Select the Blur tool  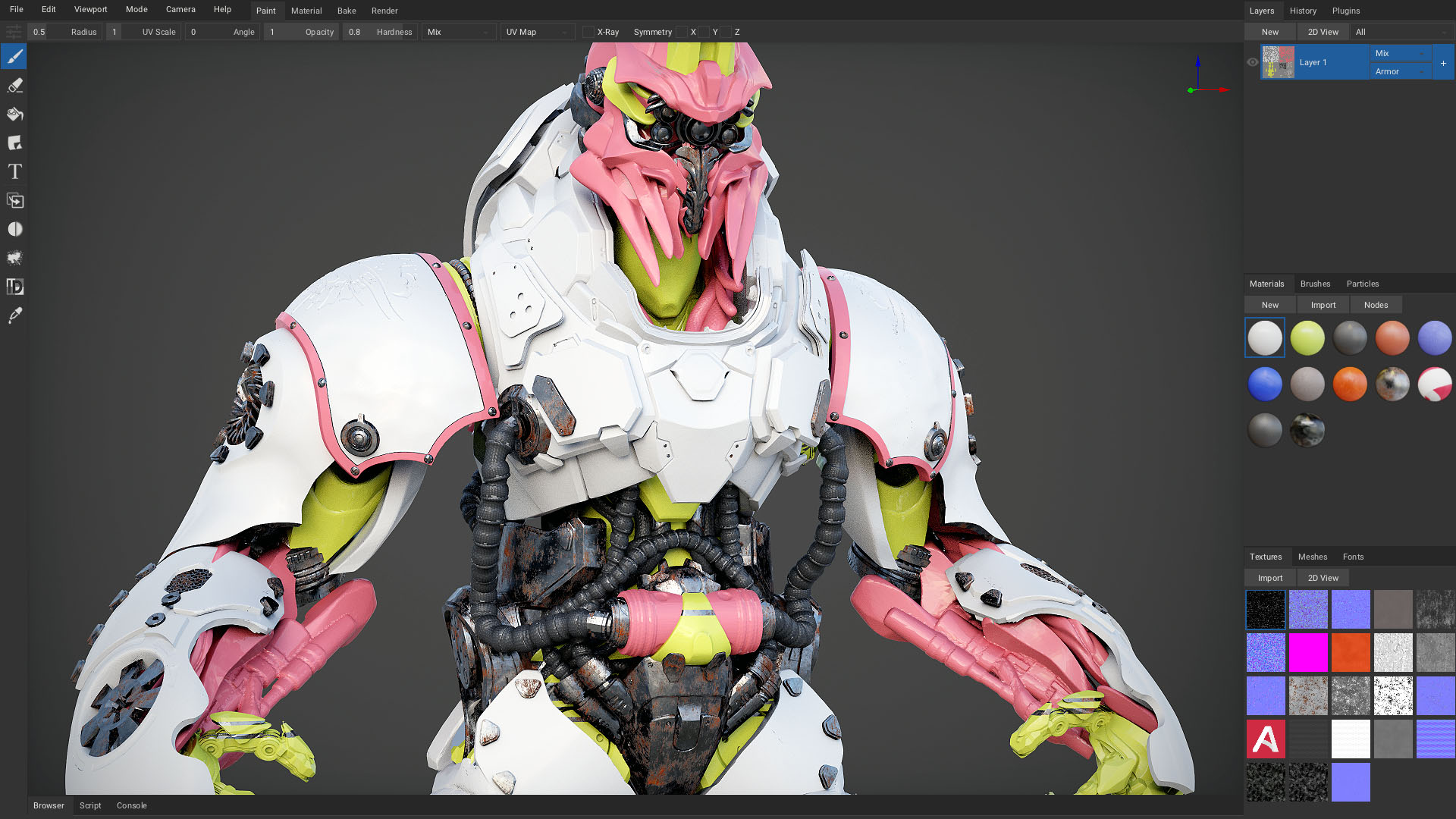click(14, 229)
